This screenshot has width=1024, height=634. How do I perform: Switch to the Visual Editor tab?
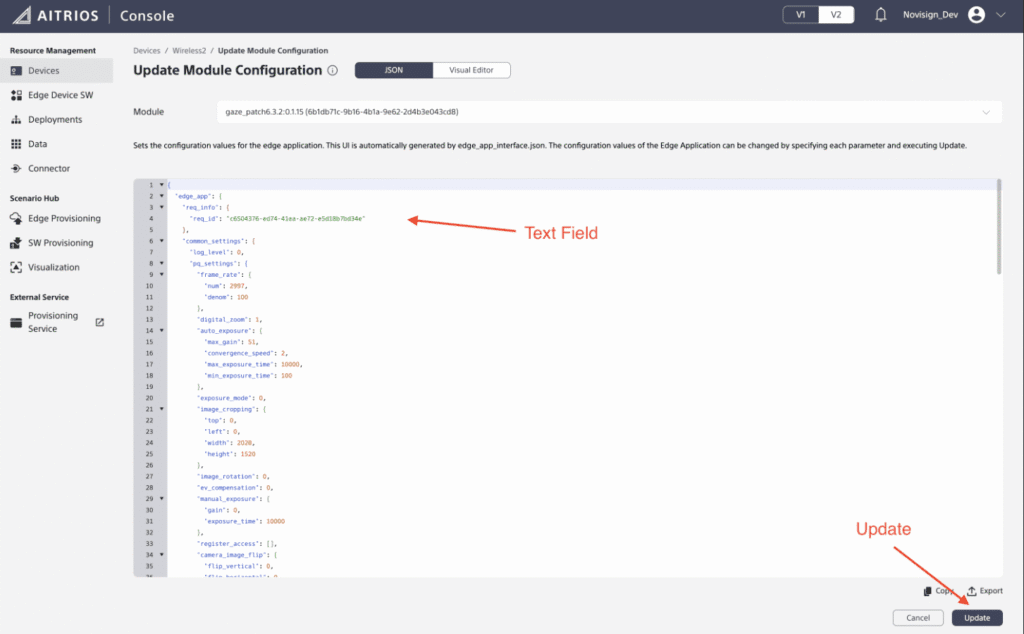pyautogui.click(x=470, y=70)
